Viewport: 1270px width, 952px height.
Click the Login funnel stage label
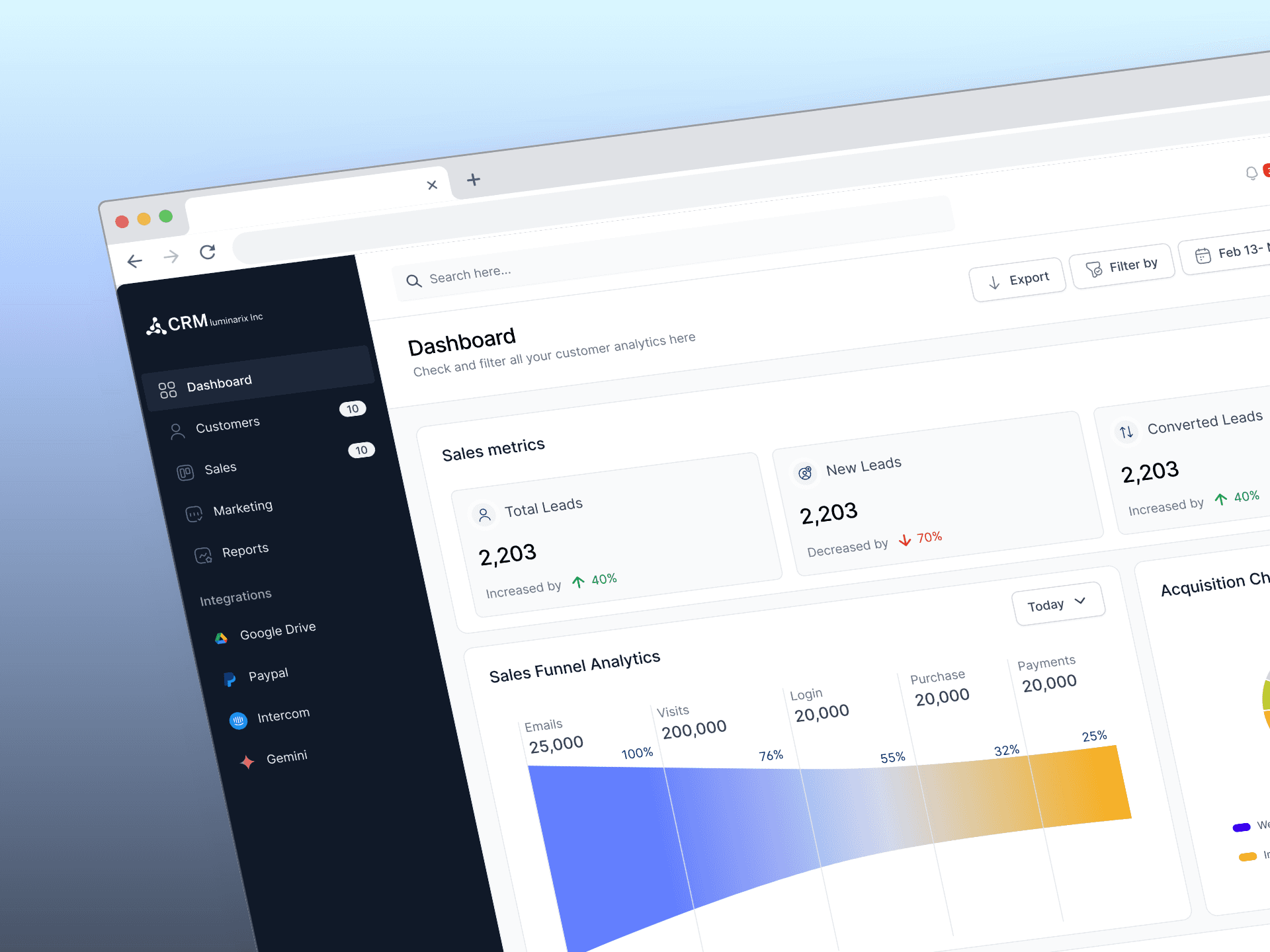(x=806, y=694)
